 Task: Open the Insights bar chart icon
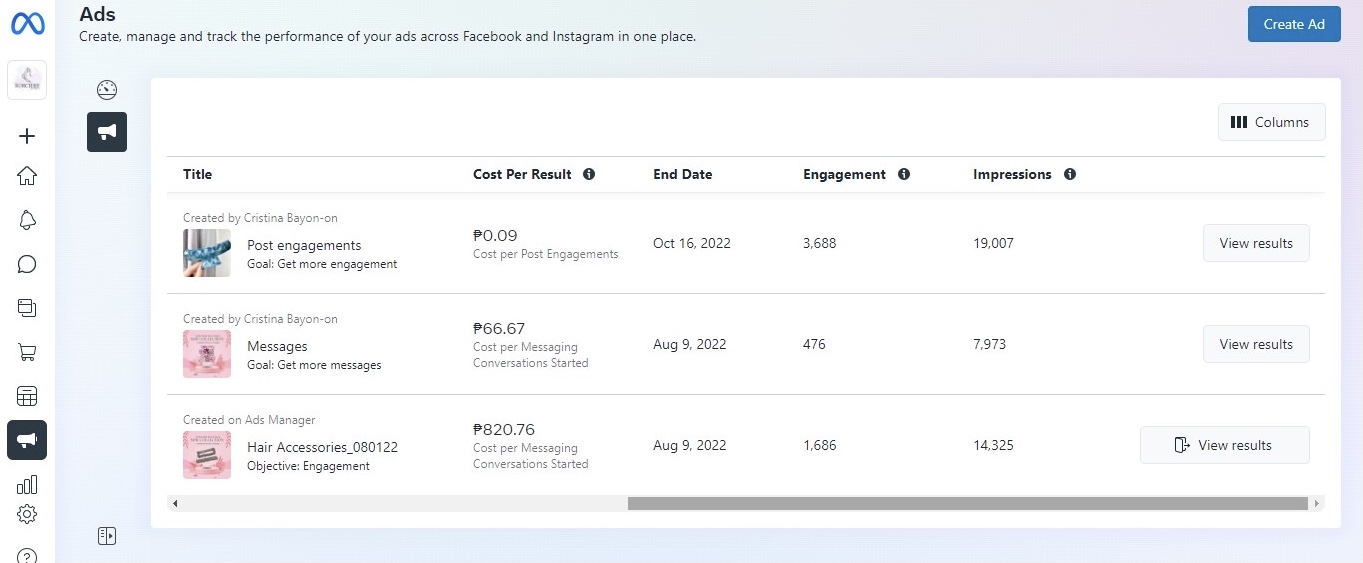27,485
